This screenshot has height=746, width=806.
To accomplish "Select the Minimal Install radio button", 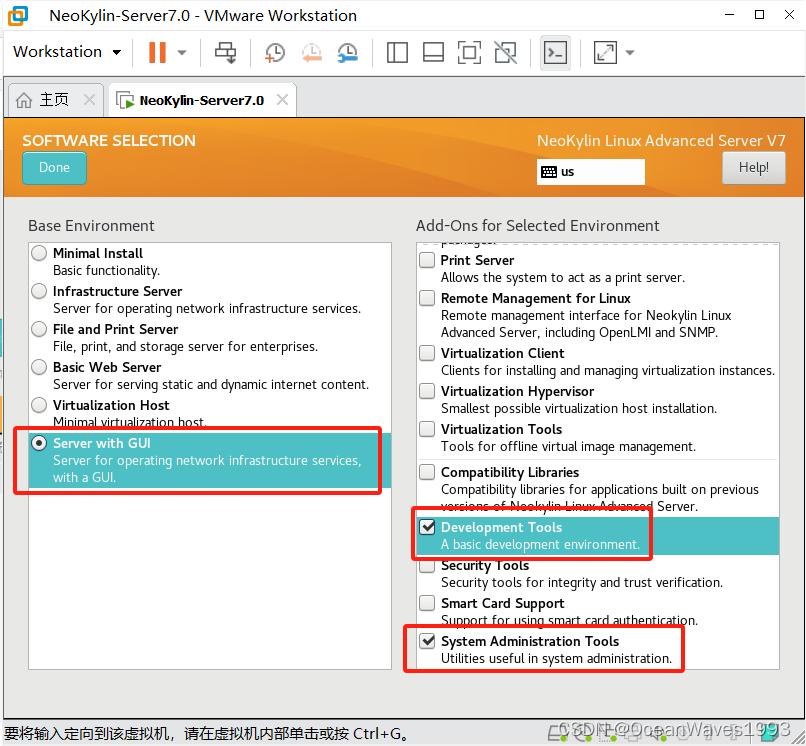I will point(39,253).
